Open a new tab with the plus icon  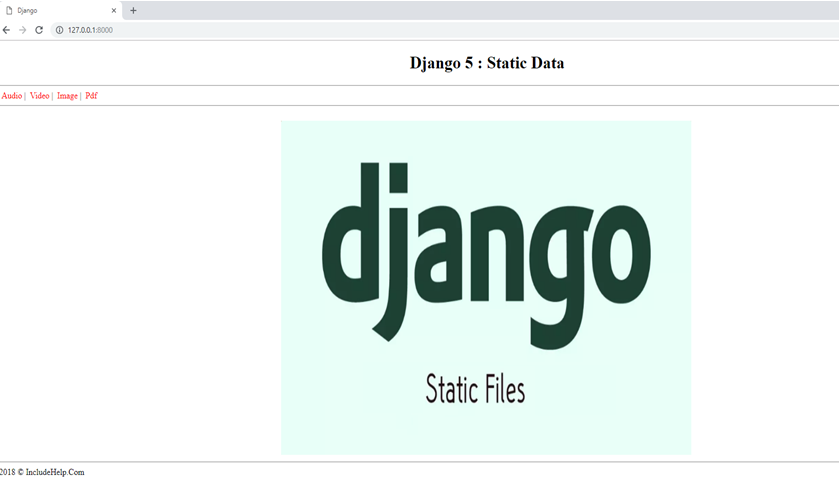[x=133, y=10]
